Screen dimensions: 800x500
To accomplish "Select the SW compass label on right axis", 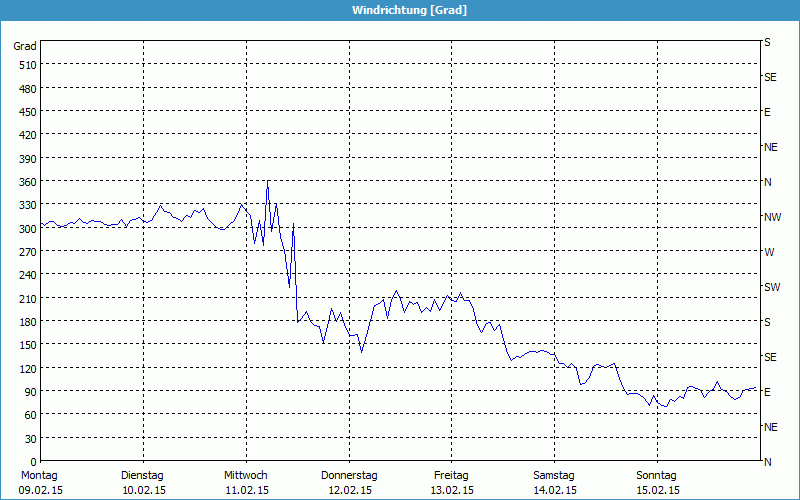I will (x=771, y=287).
